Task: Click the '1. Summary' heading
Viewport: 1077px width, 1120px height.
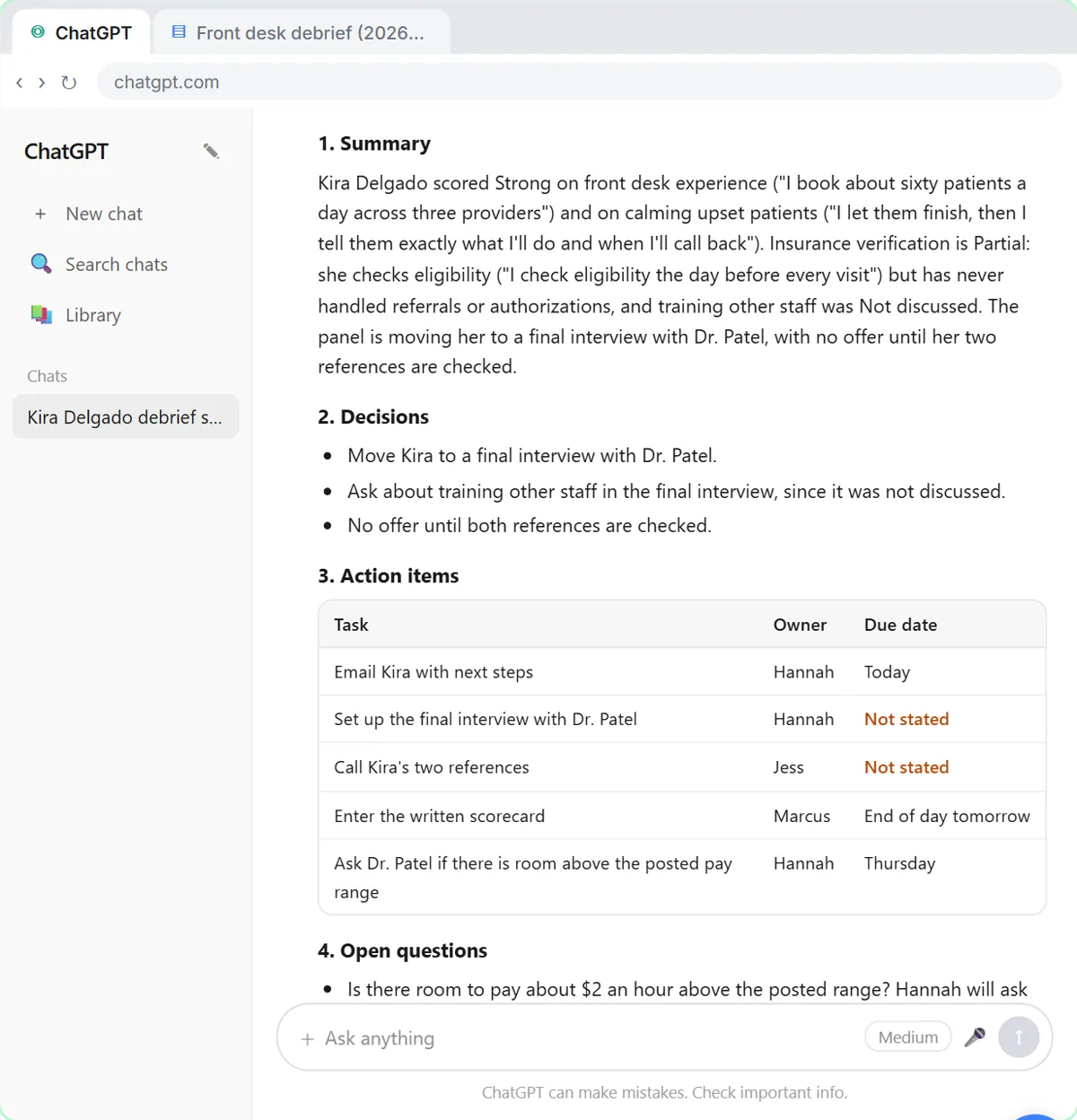Action: [374, 144]
